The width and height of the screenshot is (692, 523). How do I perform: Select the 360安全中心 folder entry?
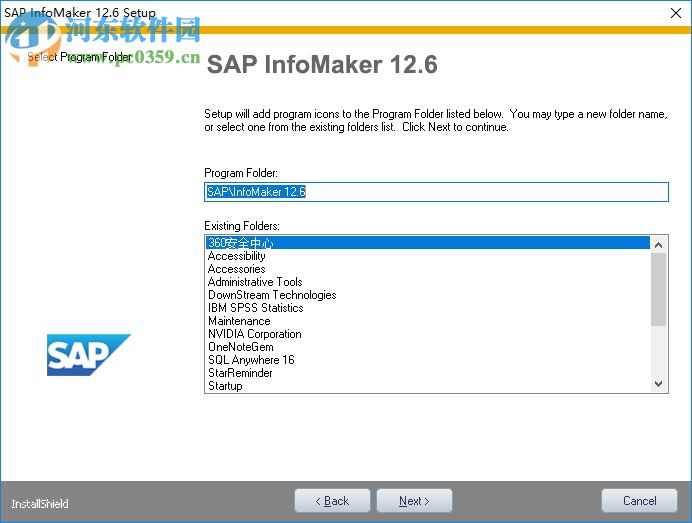coord(428,243)
